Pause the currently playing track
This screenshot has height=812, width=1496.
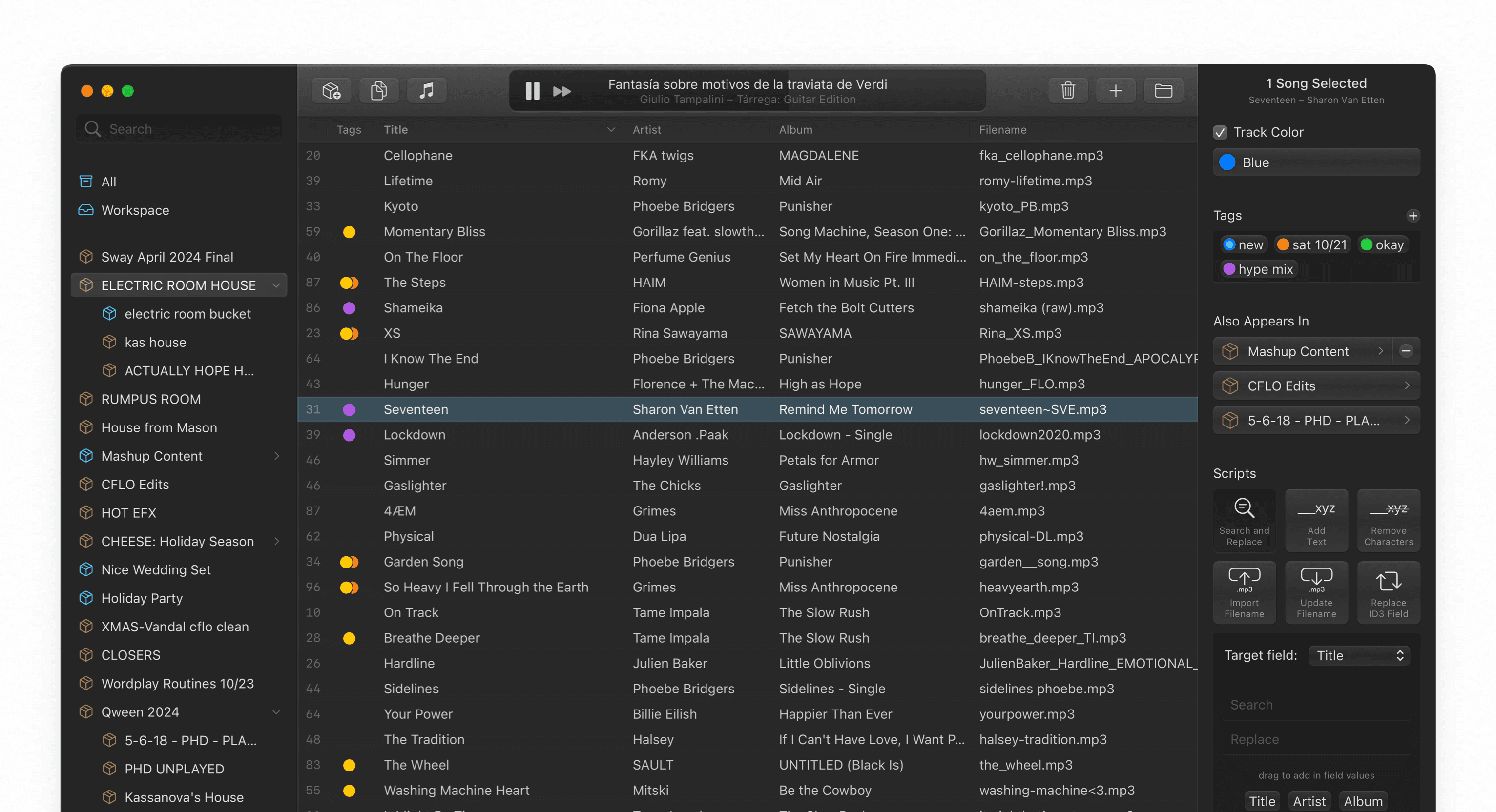532,91
